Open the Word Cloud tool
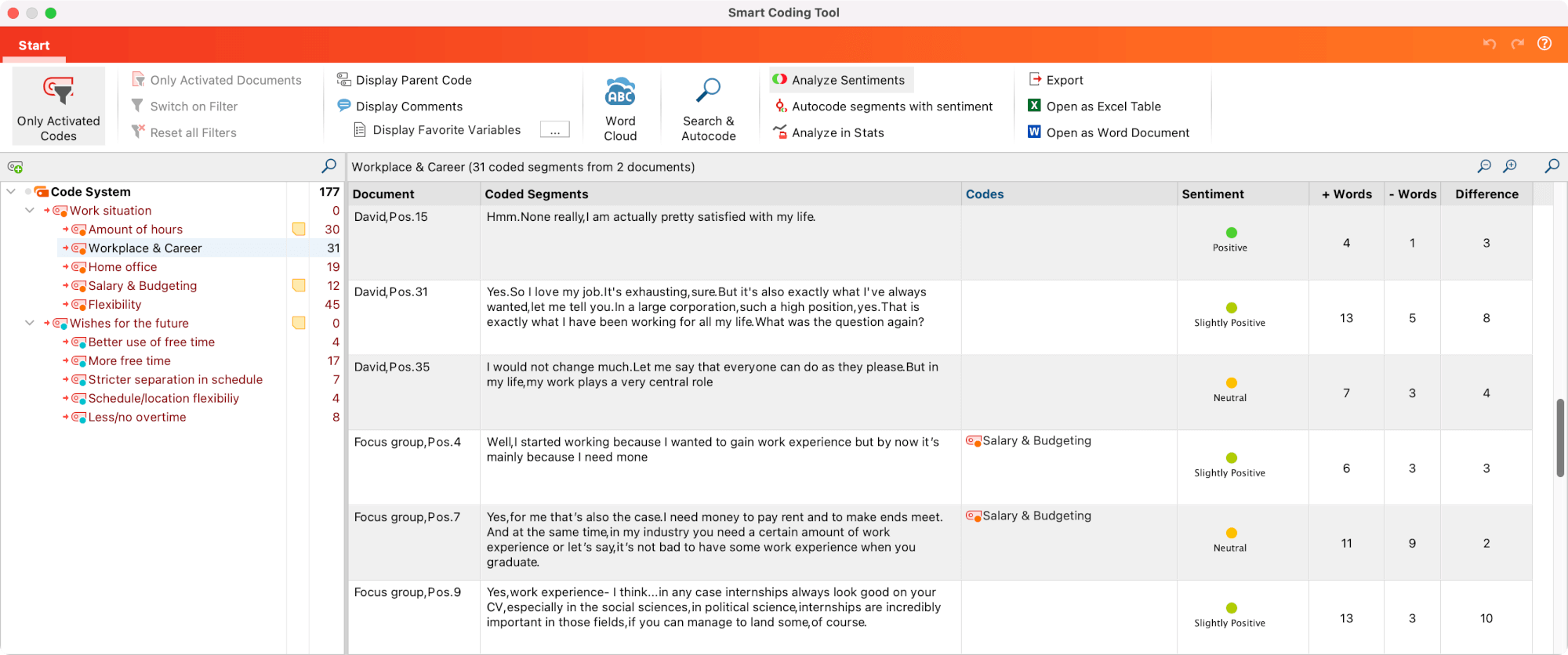1568x655 pixels. (620, 107)
